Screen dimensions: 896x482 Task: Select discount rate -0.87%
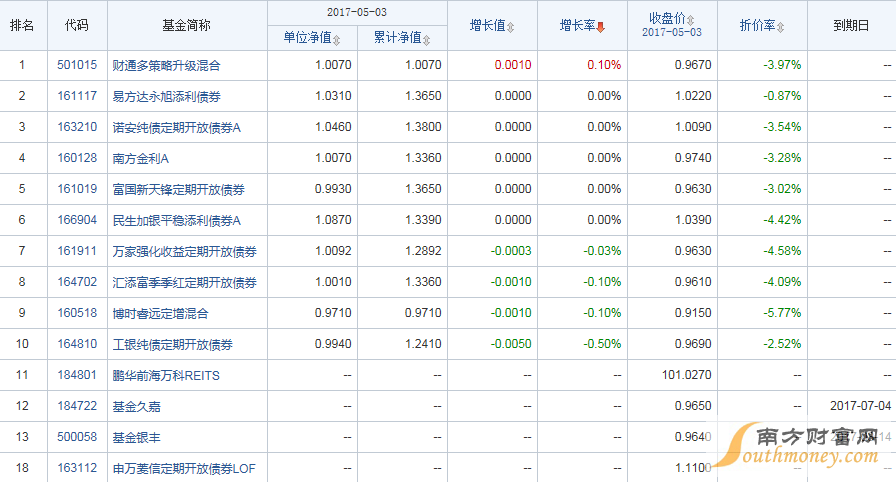tap(782, 96)
